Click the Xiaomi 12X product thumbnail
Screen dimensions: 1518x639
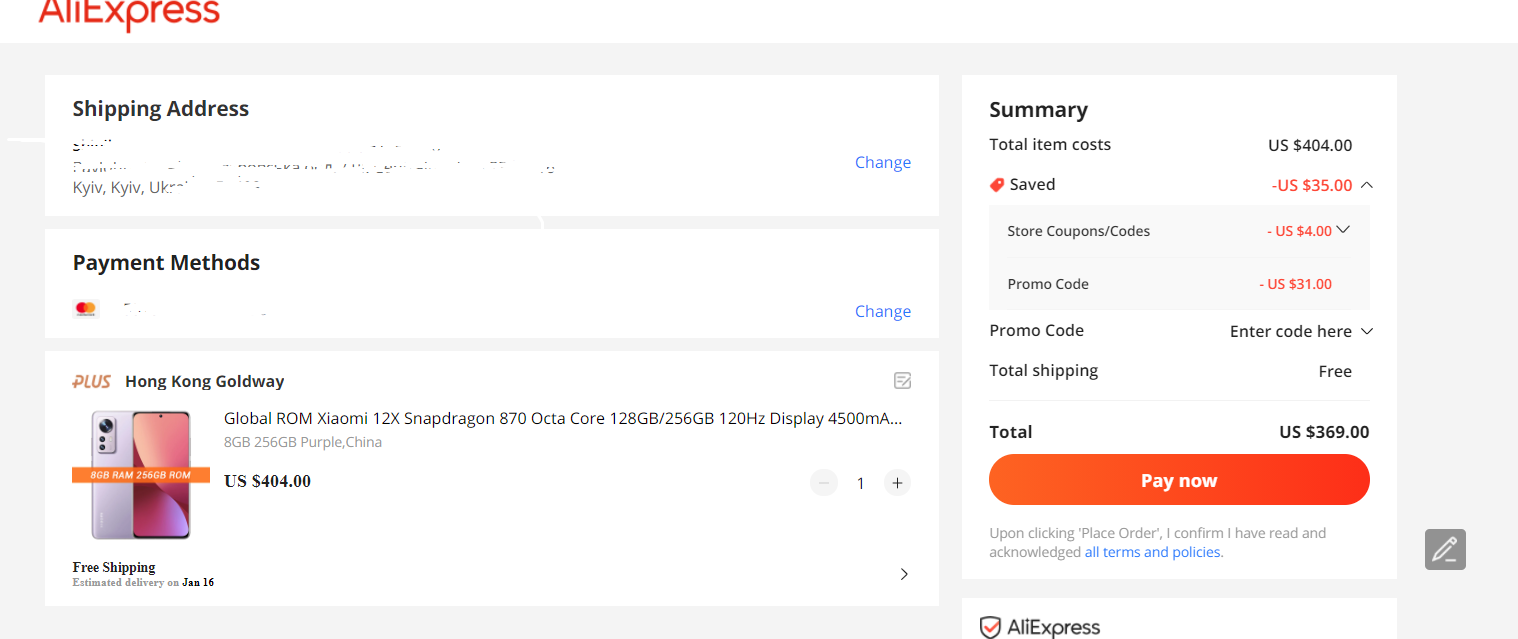[x=141, y=475]
